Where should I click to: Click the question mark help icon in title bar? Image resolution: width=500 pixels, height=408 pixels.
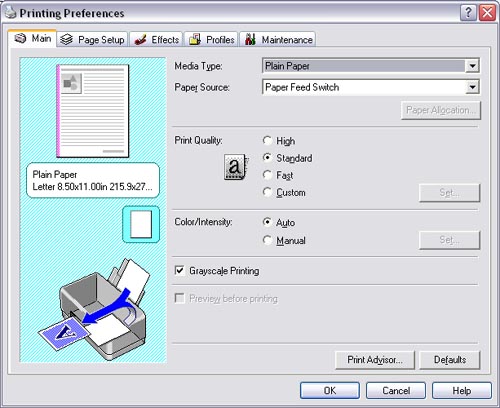tap(468, 13)
